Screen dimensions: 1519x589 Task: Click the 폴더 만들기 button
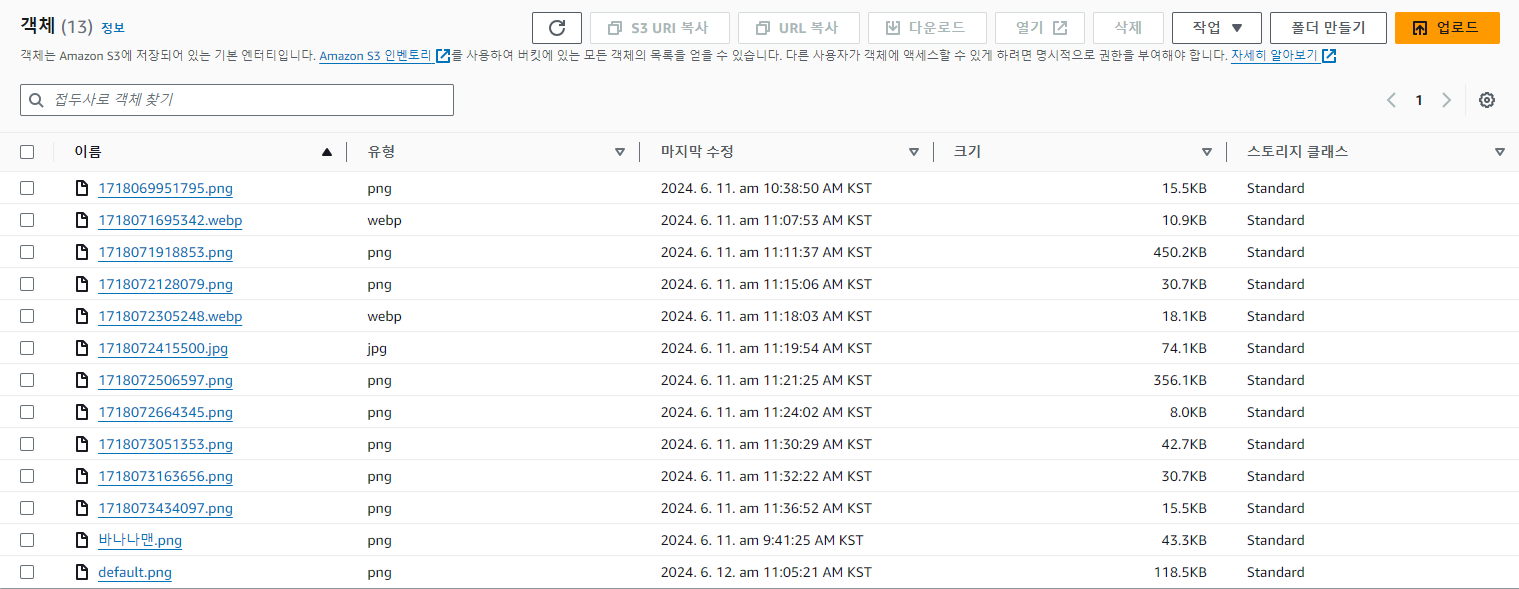coord(1327,28)
